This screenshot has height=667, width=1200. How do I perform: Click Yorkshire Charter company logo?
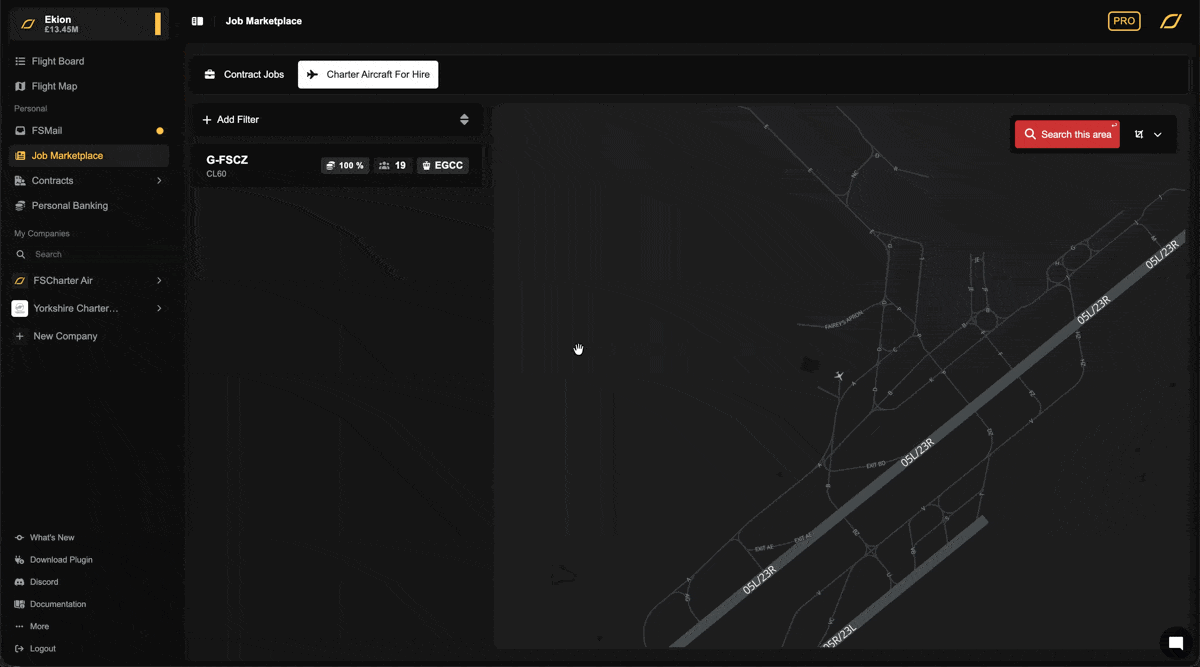pos(19,309)
